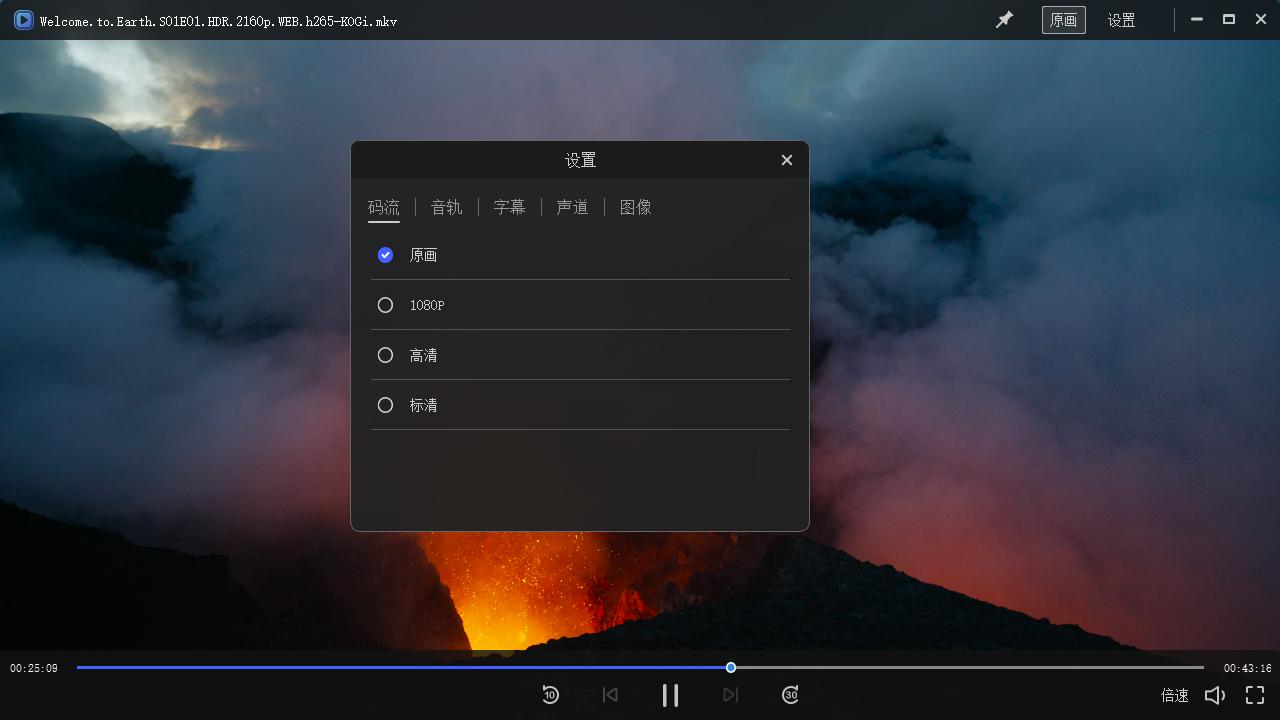Open the 图像 settings tab

click(636, 207)
